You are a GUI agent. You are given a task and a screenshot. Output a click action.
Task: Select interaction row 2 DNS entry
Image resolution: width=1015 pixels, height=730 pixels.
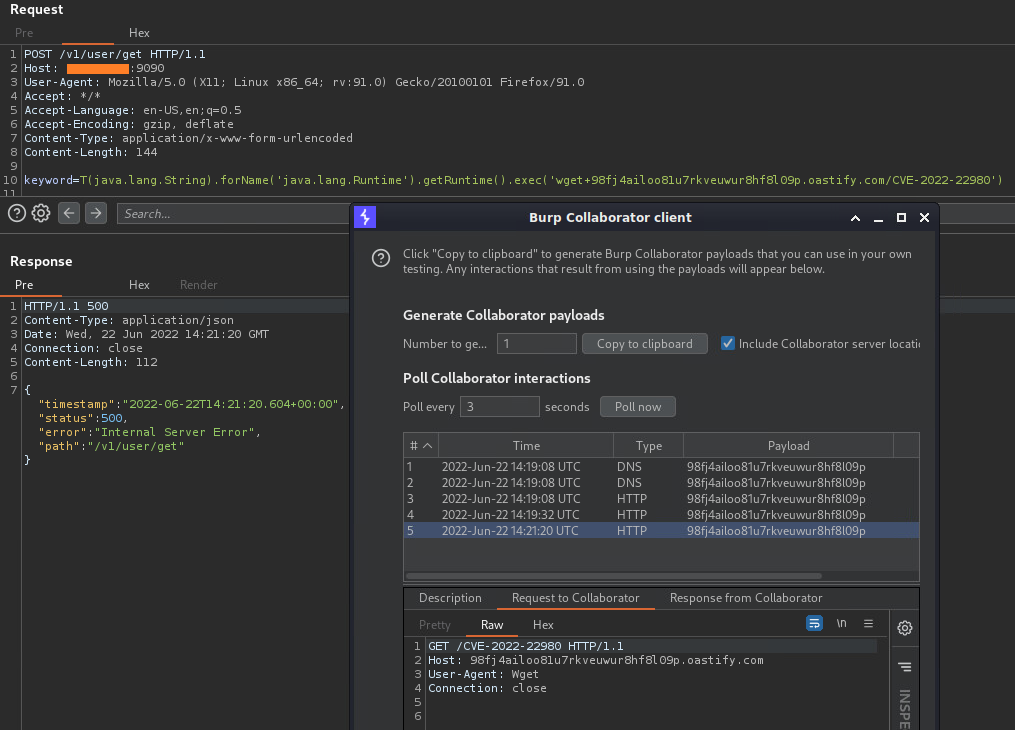click(x=661, y=483)
